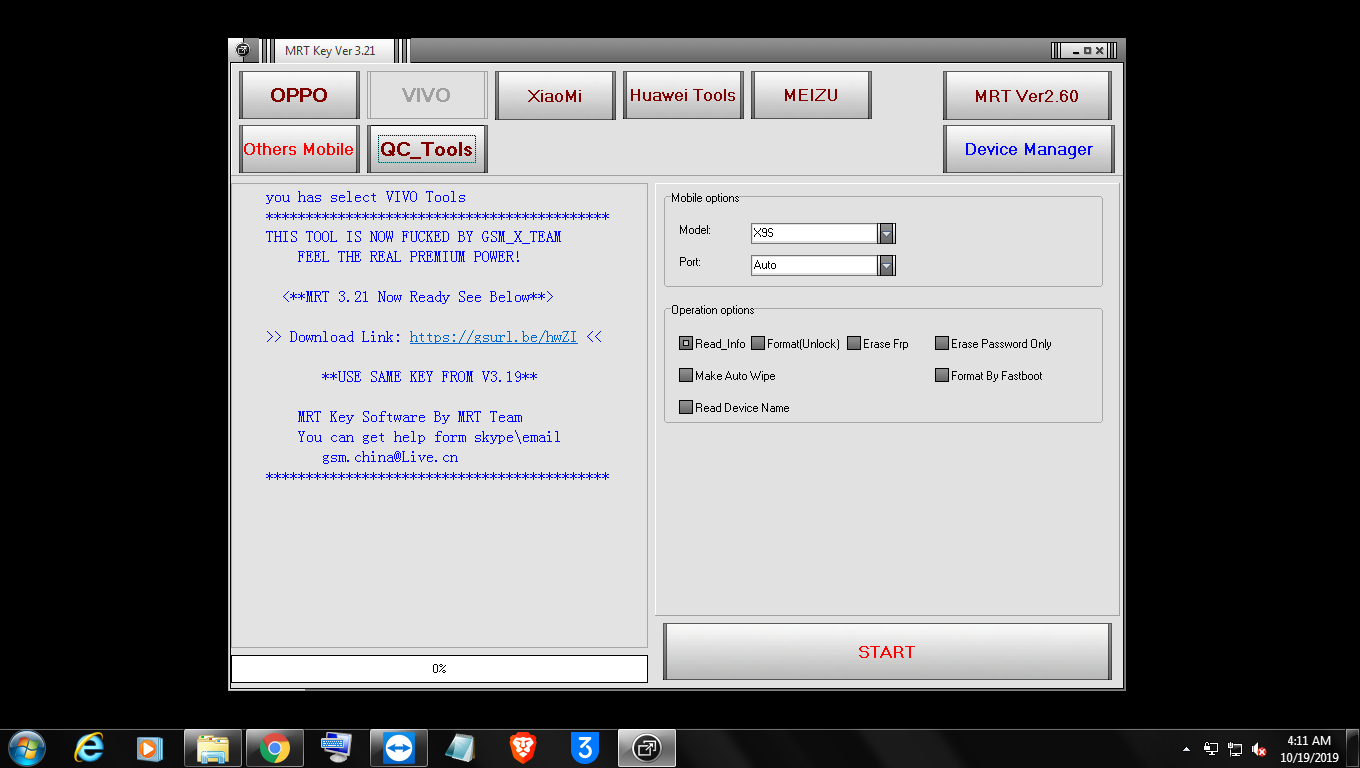Click the 'gsm.china@Live.cn' email text
The width and height of the screenshot is (1360, 768).
[390, 457]
